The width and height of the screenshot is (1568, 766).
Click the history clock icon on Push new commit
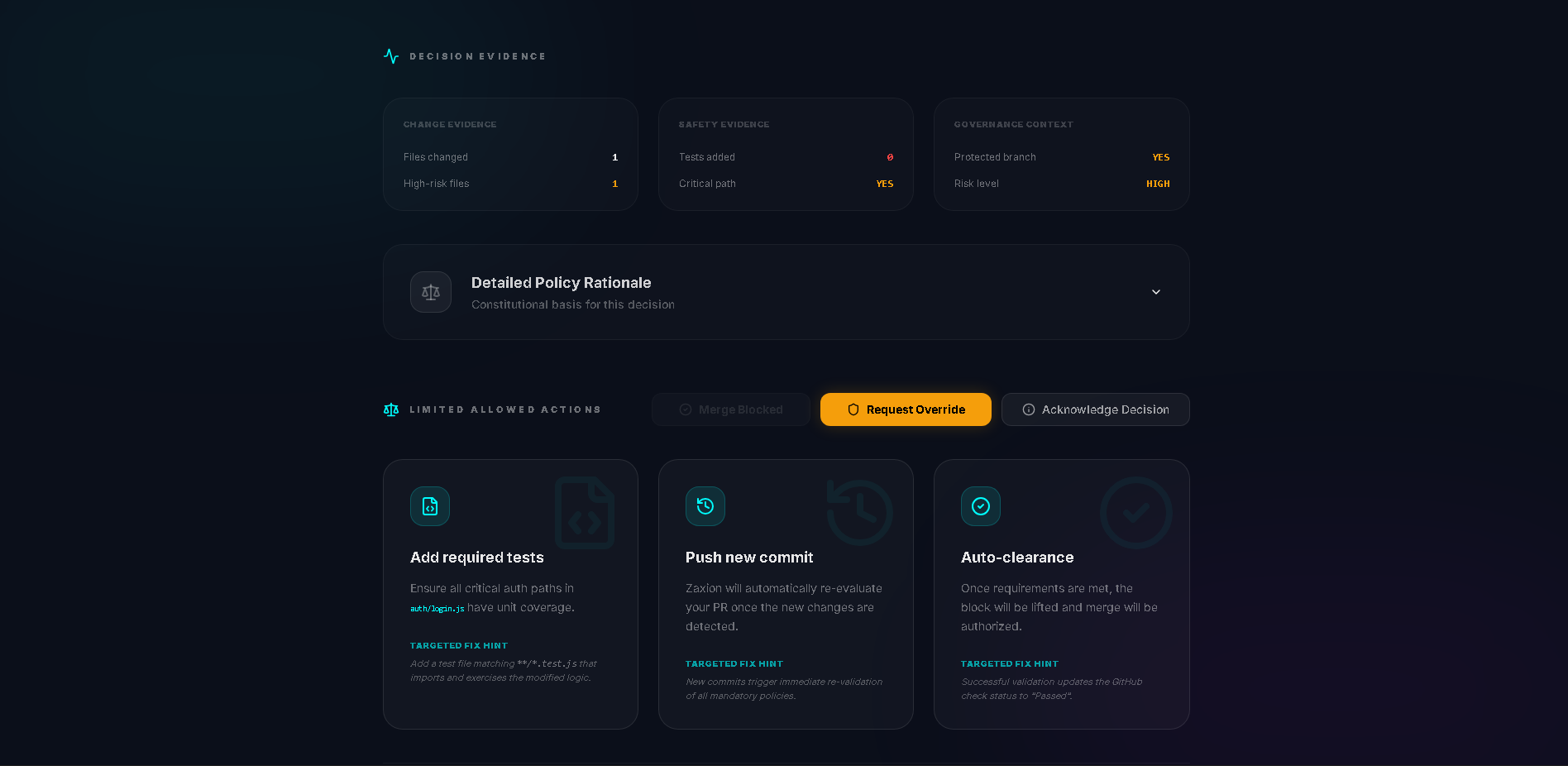[705, 506]
